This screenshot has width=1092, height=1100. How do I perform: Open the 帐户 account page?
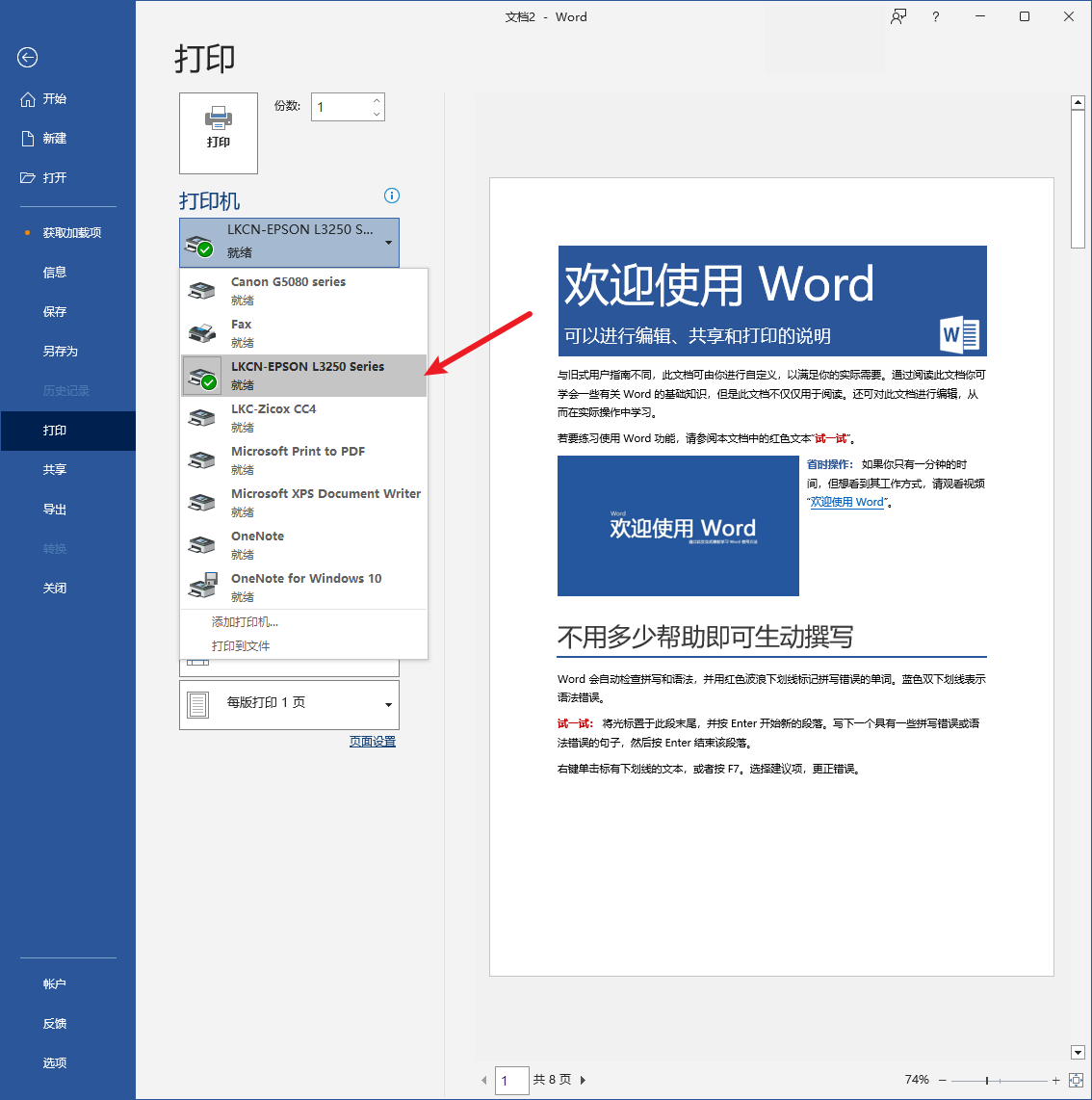tap(68, 984)
